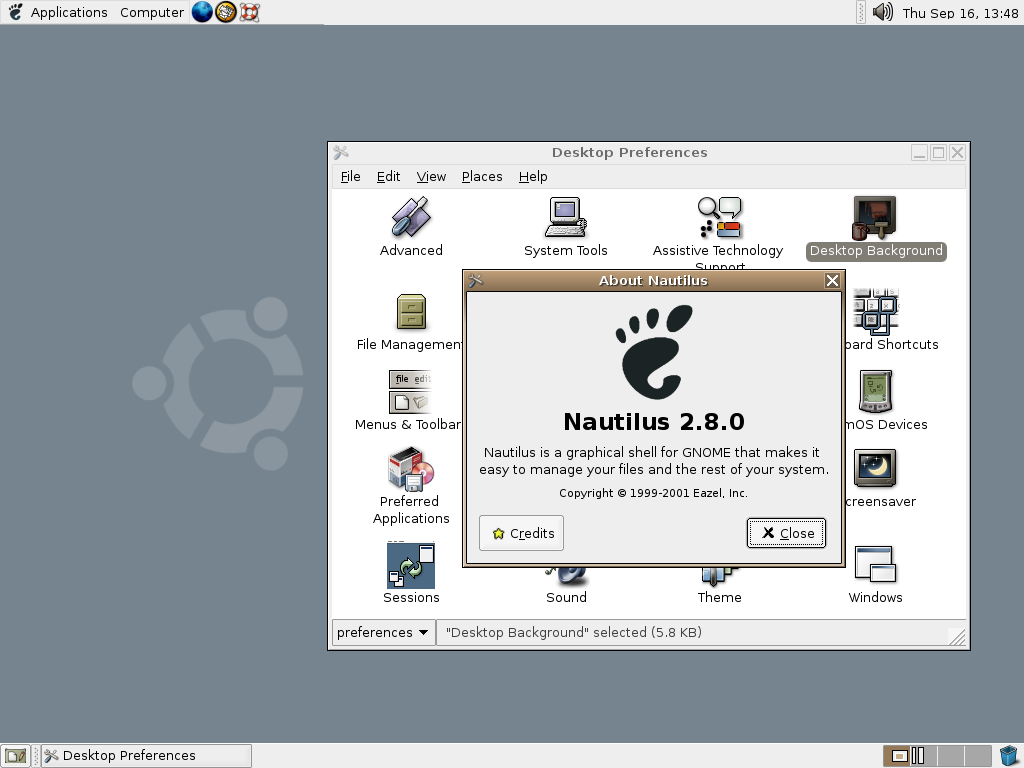Click the Close button in About dialog

(x=786, y=533)
